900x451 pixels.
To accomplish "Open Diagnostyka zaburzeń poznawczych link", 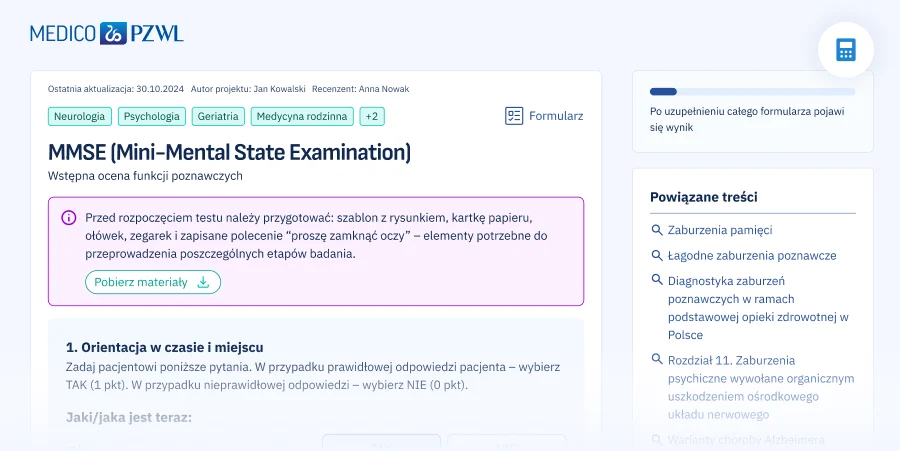I will click(x=758, y=308).
